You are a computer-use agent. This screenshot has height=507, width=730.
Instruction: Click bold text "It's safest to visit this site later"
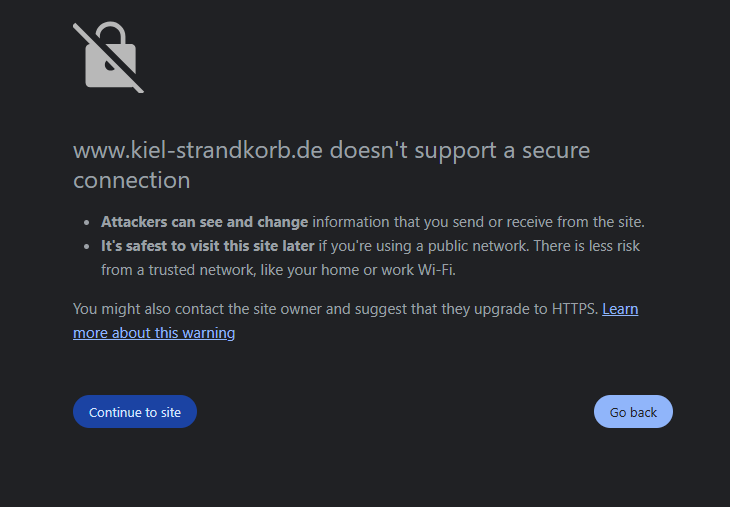(x=207, y=246)
